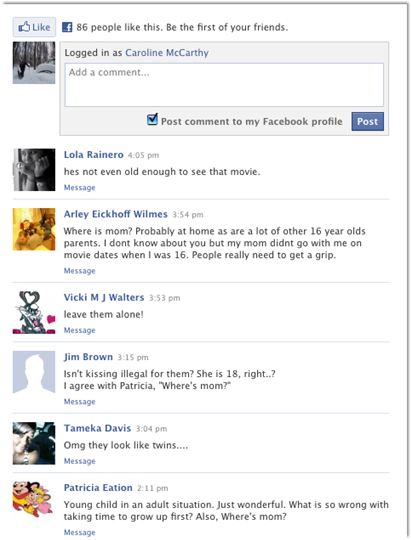This screenshot has width=411, height=540.
Task: Click the Facebook logo icon
Action: pyautogui.click(x=67, y=27)
